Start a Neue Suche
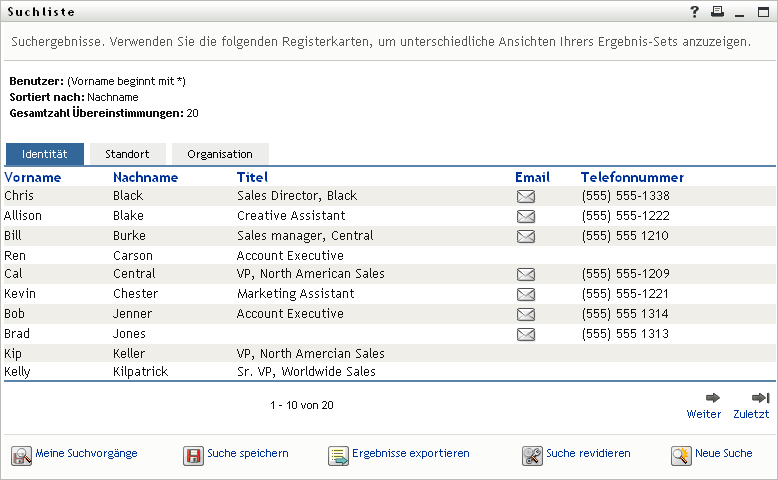 coord(723,453)
